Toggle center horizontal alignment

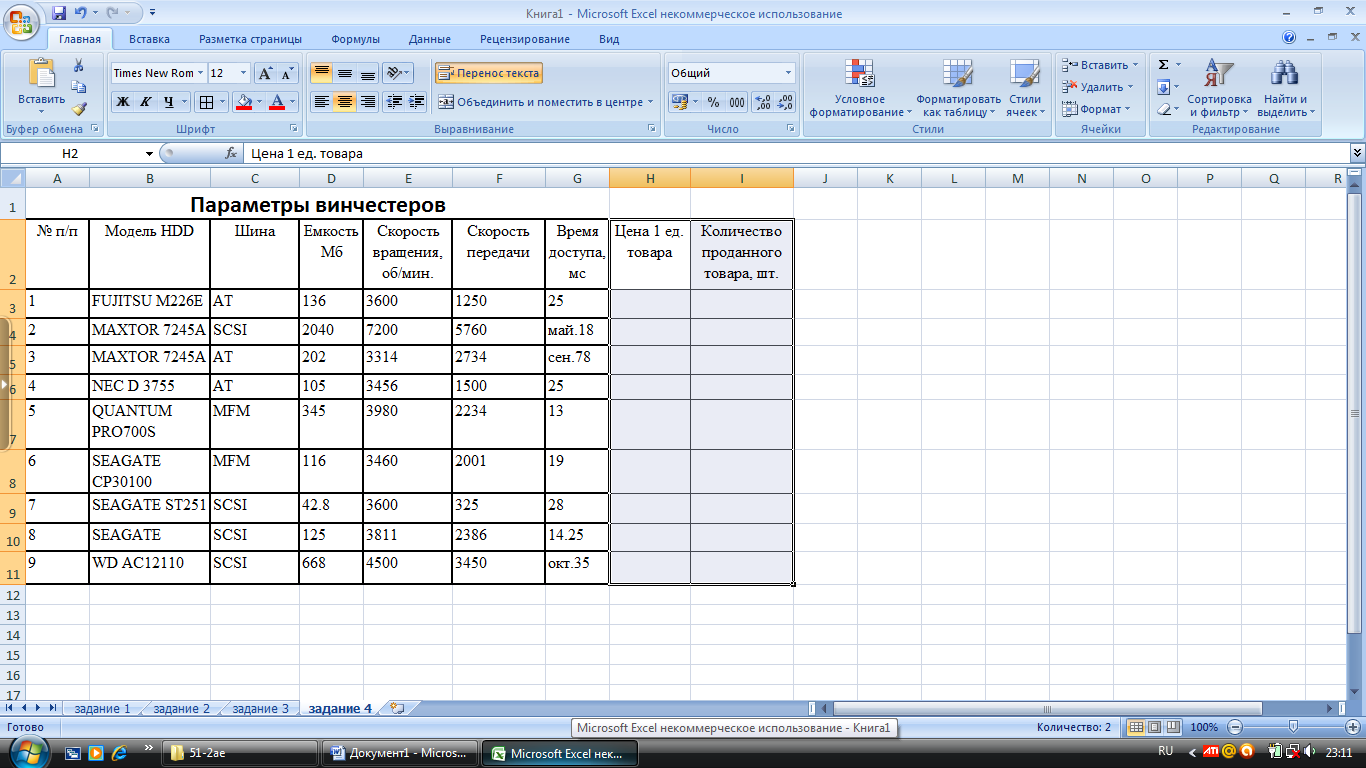(x=345, y=101)
